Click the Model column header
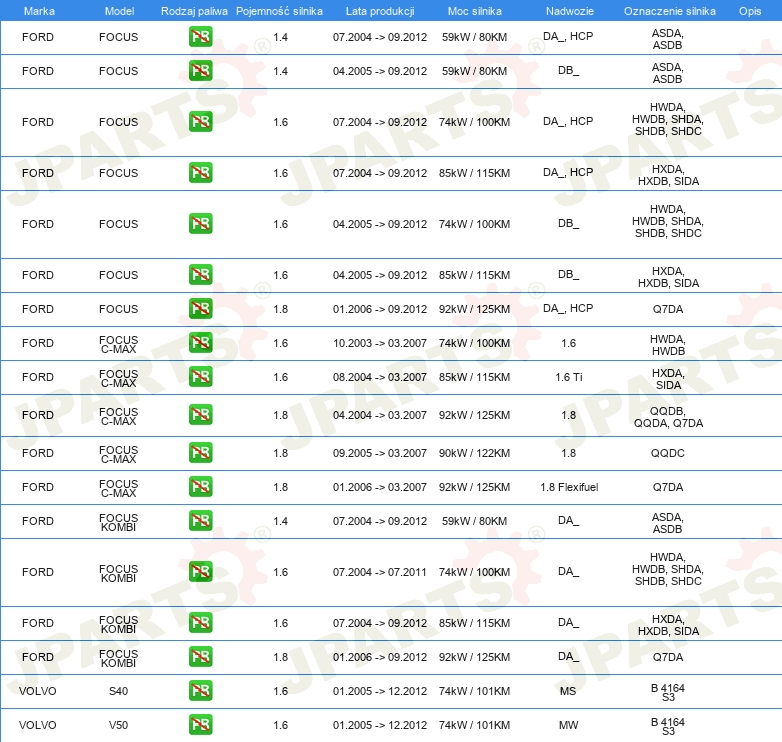782x742 pixels. 119,11
